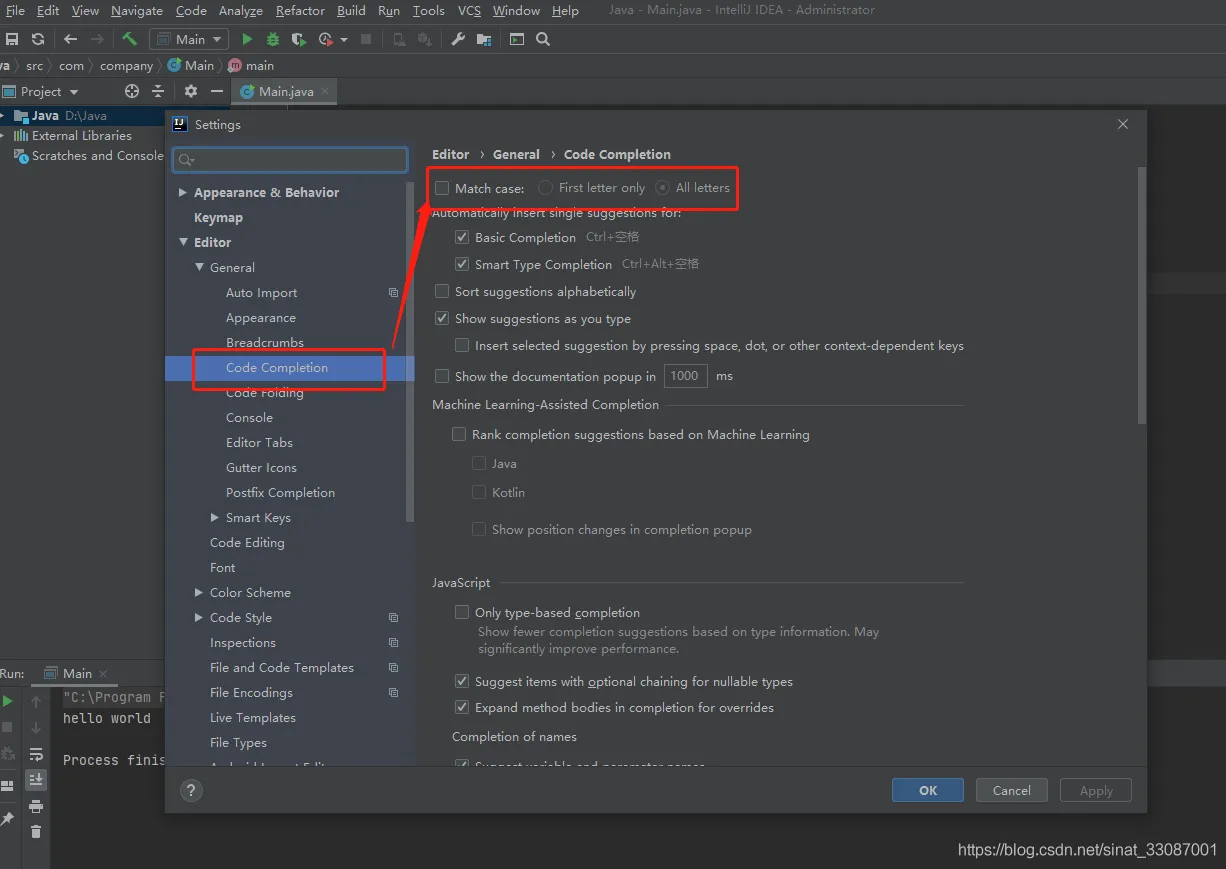Click the Collapse All icon in Project panel
This screenshot has width=1226, height=869.
158,91
